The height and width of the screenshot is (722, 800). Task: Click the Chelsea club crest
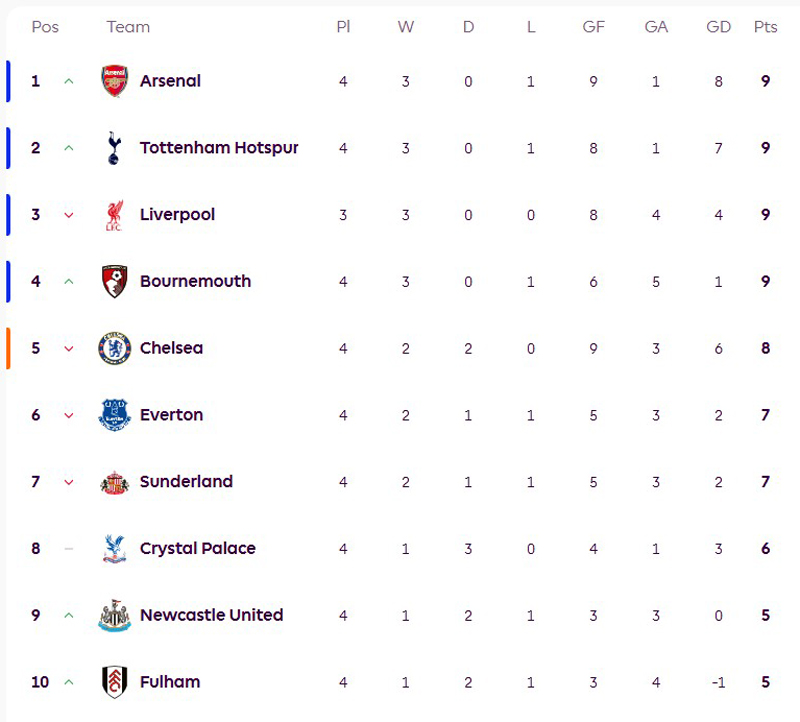[114, 348]
